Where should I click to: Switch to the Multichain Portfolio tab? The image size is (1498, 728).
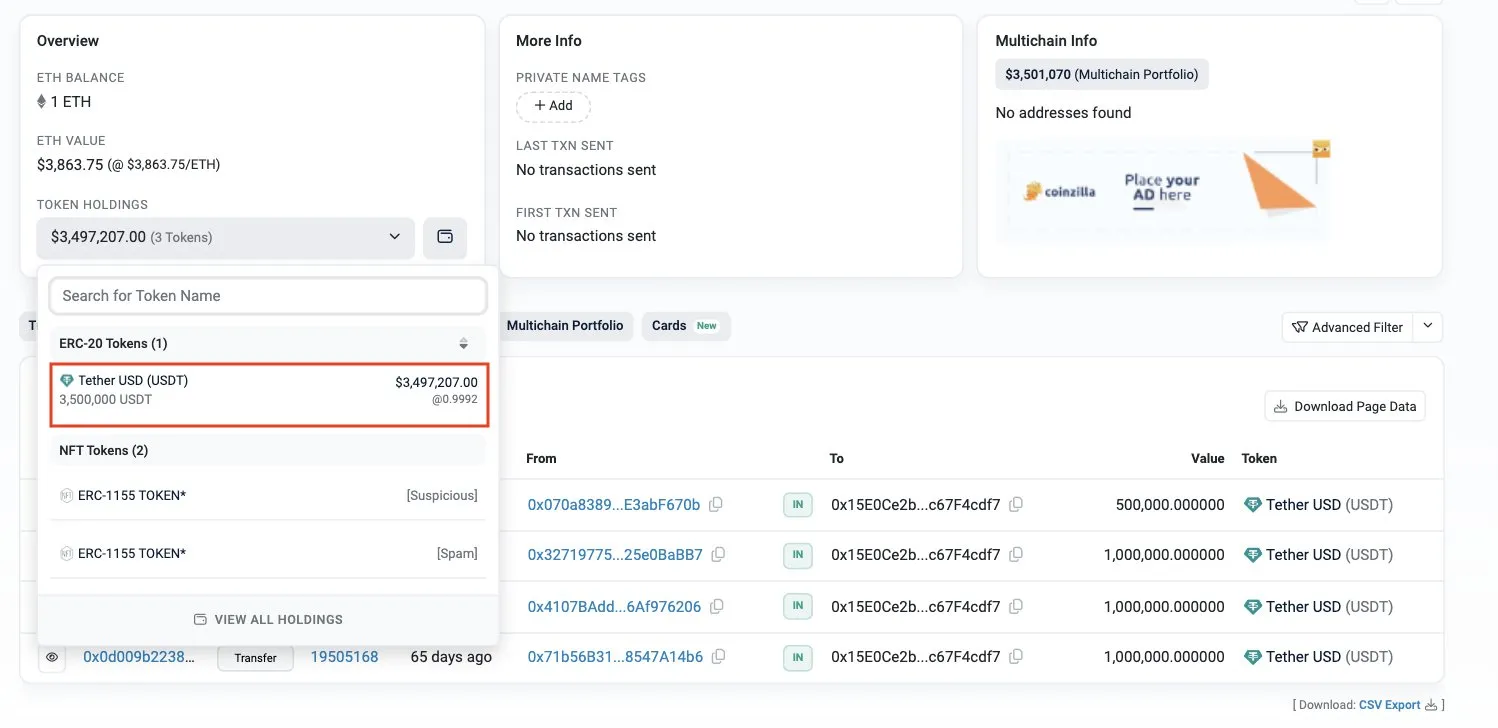tap(565, 326)
